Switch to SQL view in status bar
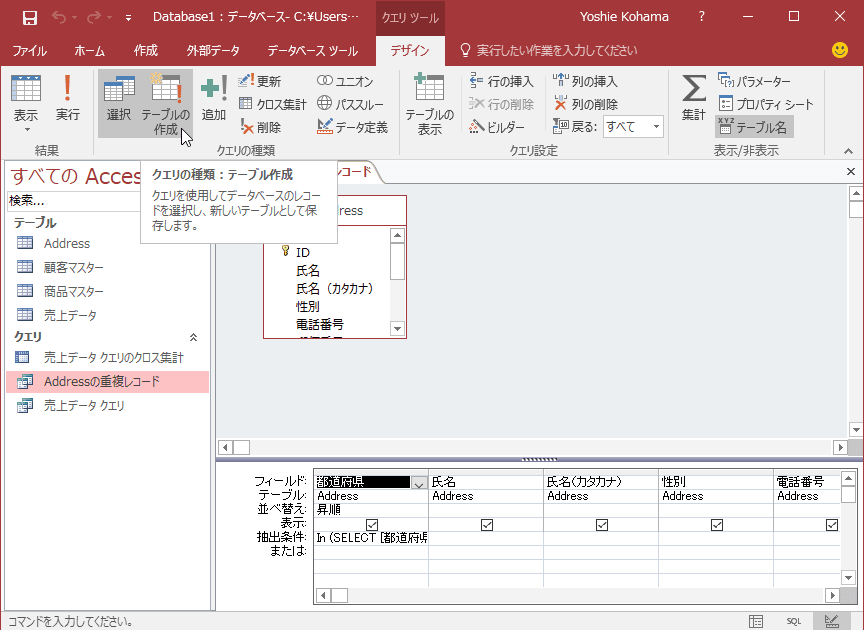 point(793,621)
